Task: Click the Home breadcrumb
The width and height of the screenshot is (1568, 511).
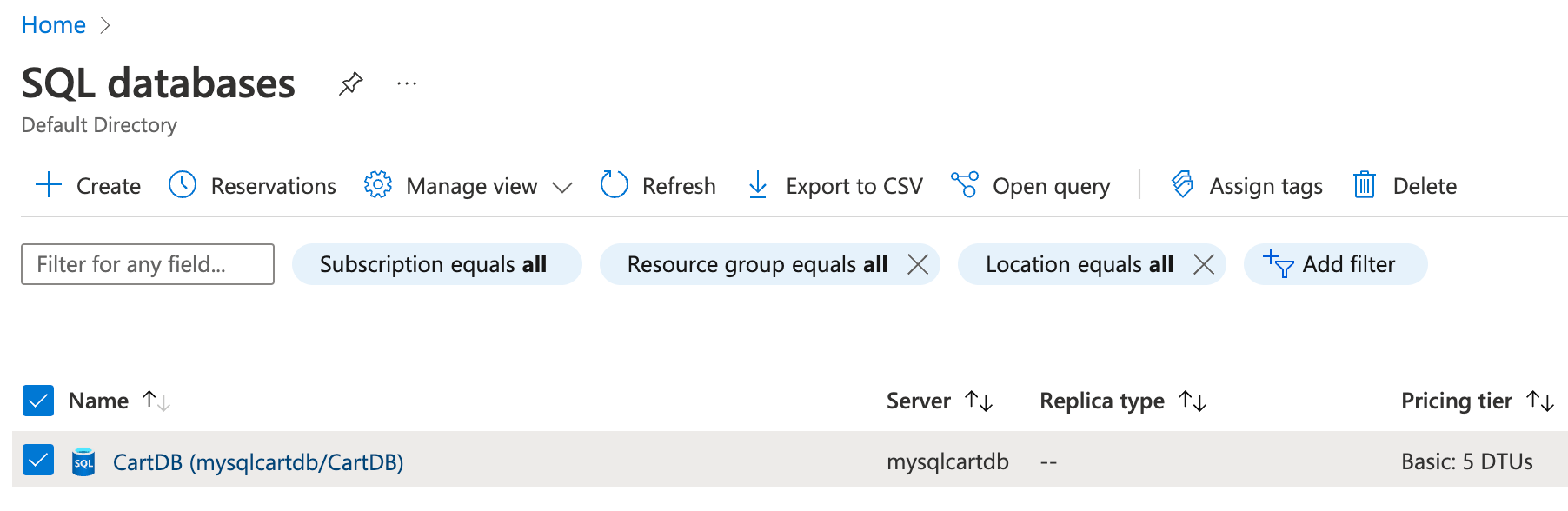Action: click(x=54, y=24)
